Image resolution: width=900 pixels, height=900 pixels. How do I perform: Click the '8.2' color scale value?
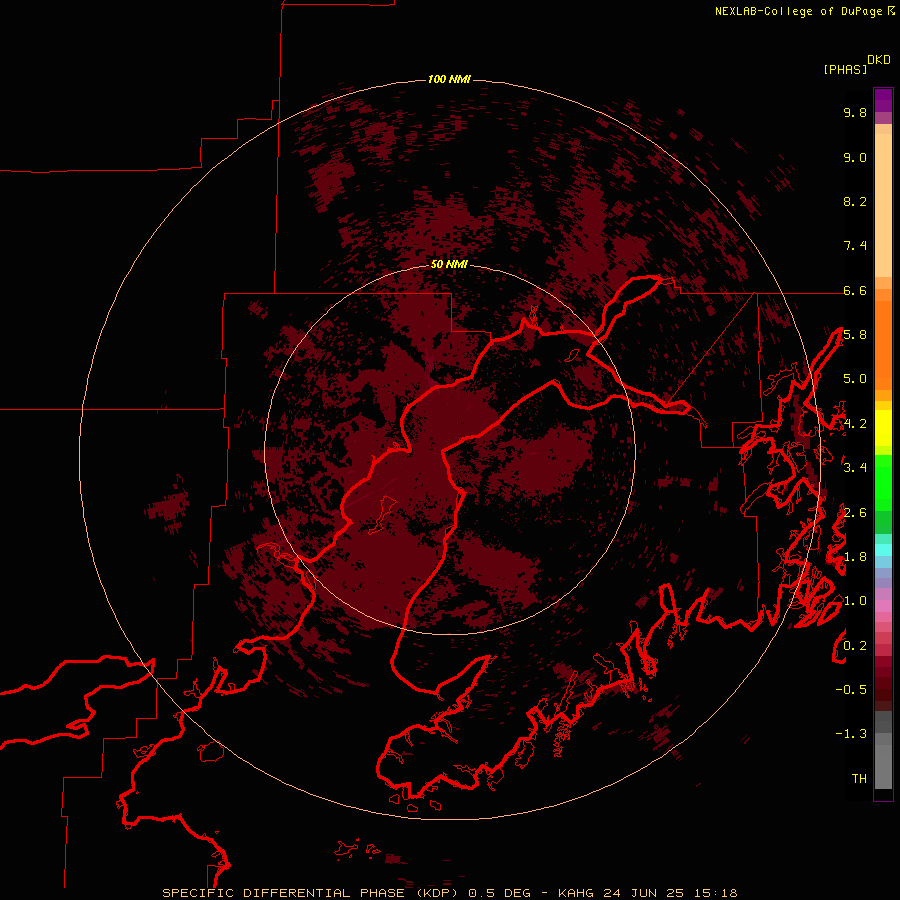[855, 201]
